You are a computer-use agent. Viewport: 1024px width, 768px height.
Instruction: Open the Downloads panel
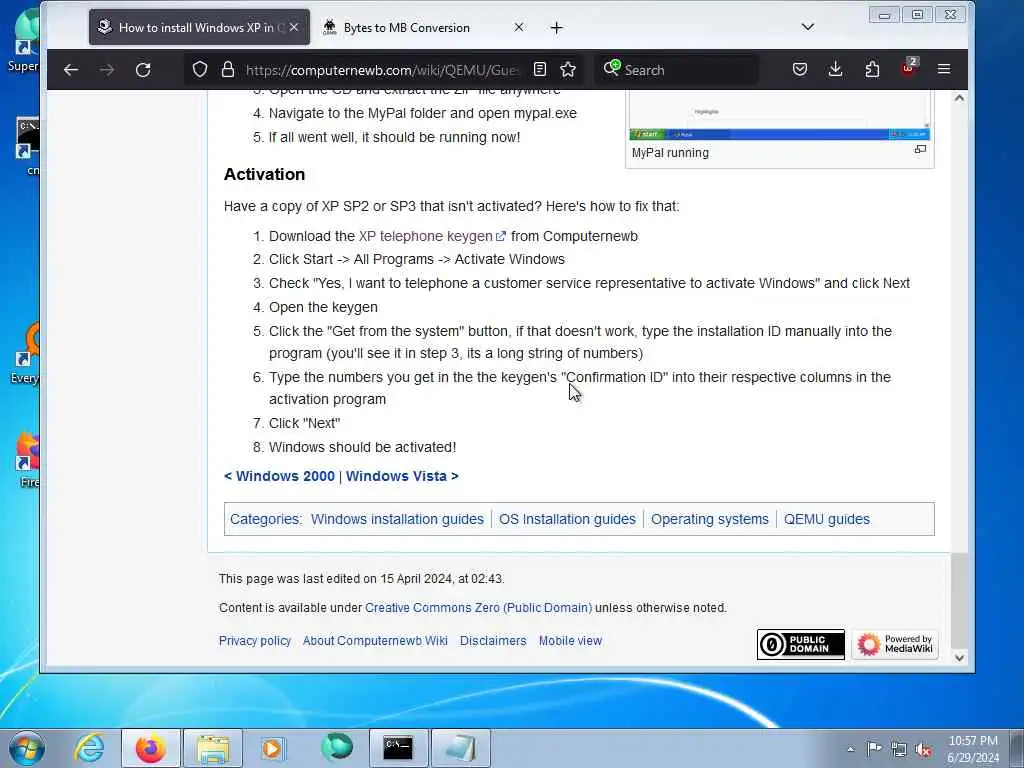coord(835,69)
